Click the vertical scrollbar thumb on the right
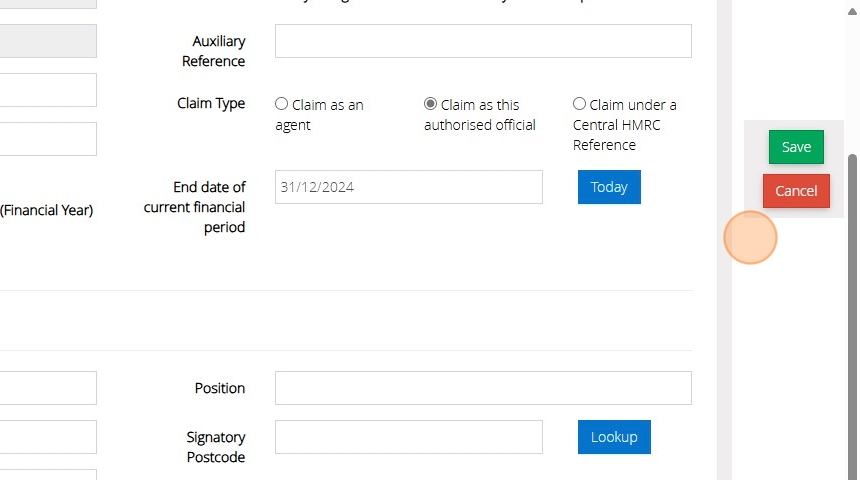 tap(852, 300)
